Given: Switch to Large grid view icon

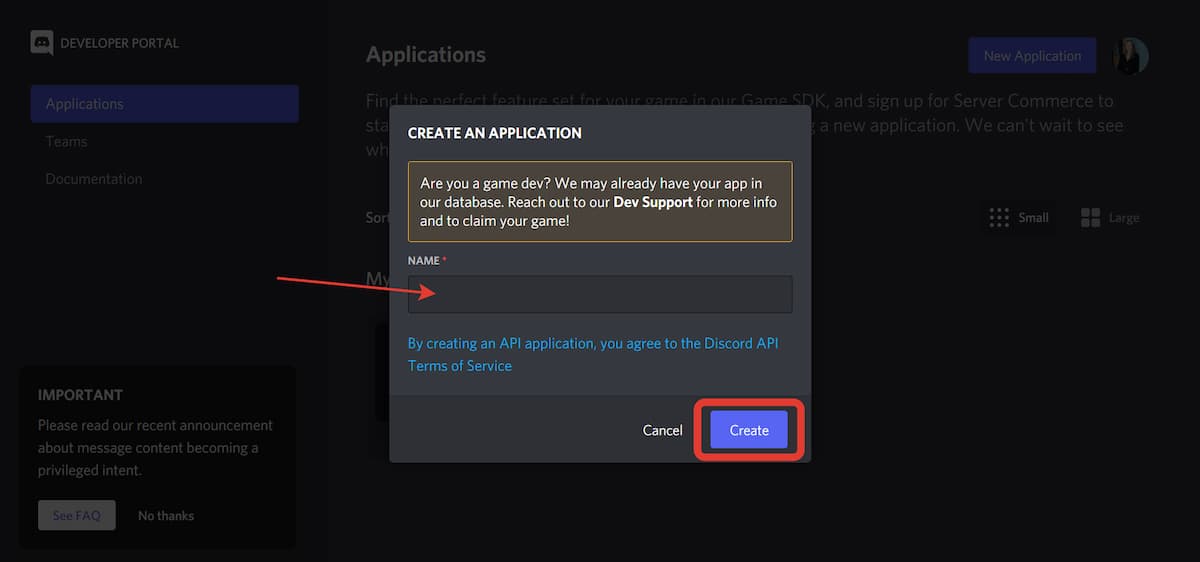Looking at the screenshot, I should [1090, 217].
